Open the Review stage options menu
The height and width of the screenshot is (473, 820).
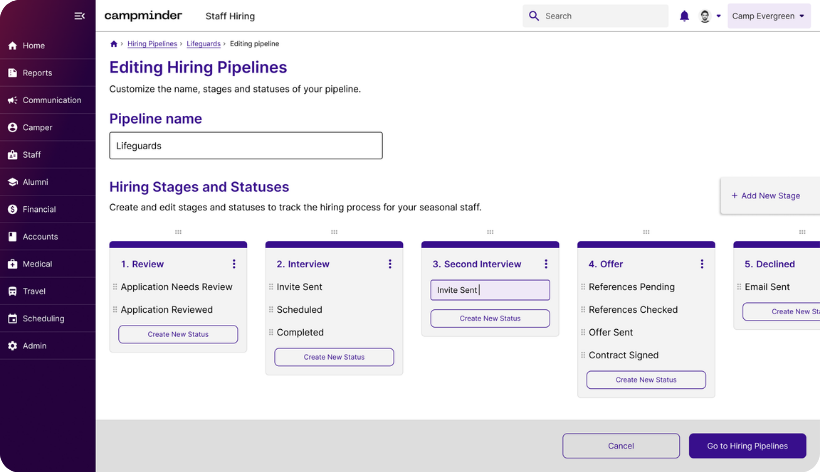click(234, 264)
